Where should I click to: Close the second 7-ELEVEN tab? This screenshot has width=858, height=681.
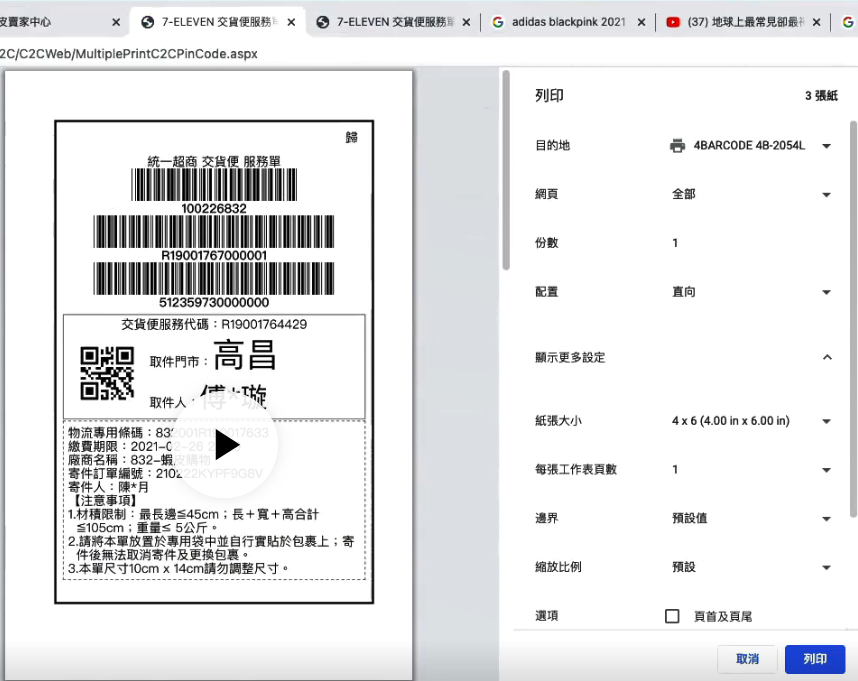[466, 22]
